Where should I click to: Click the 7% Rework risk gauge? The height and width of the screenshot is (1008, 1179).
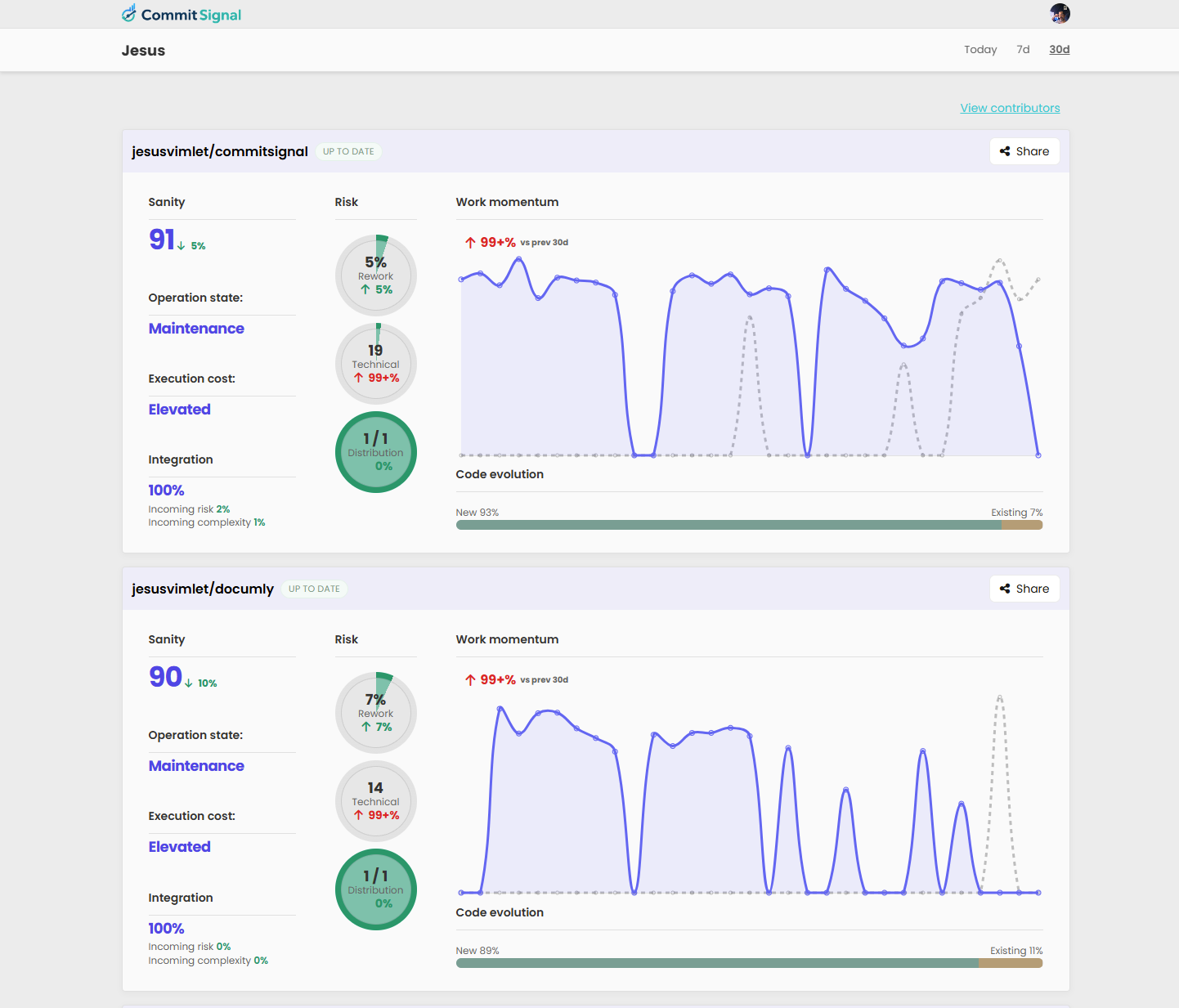[x=376, y=713]
